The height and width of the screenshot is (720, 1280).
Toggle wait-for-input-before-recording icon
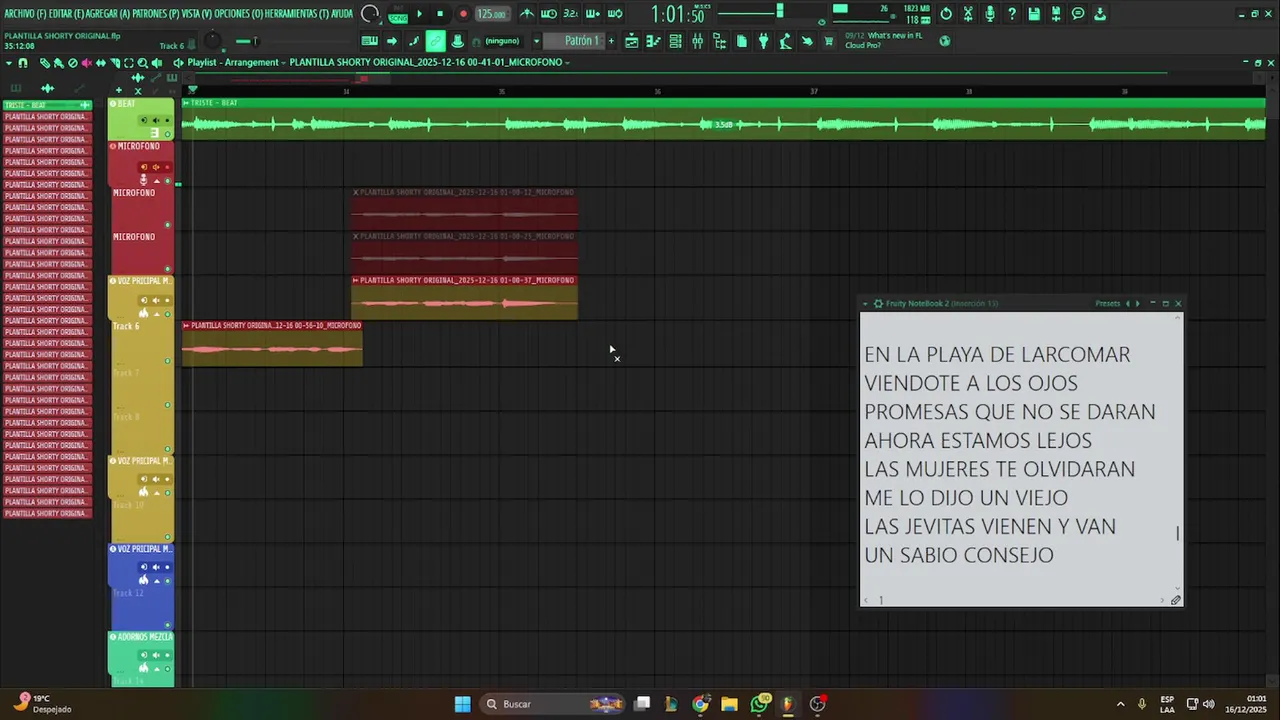pos(549,14)
